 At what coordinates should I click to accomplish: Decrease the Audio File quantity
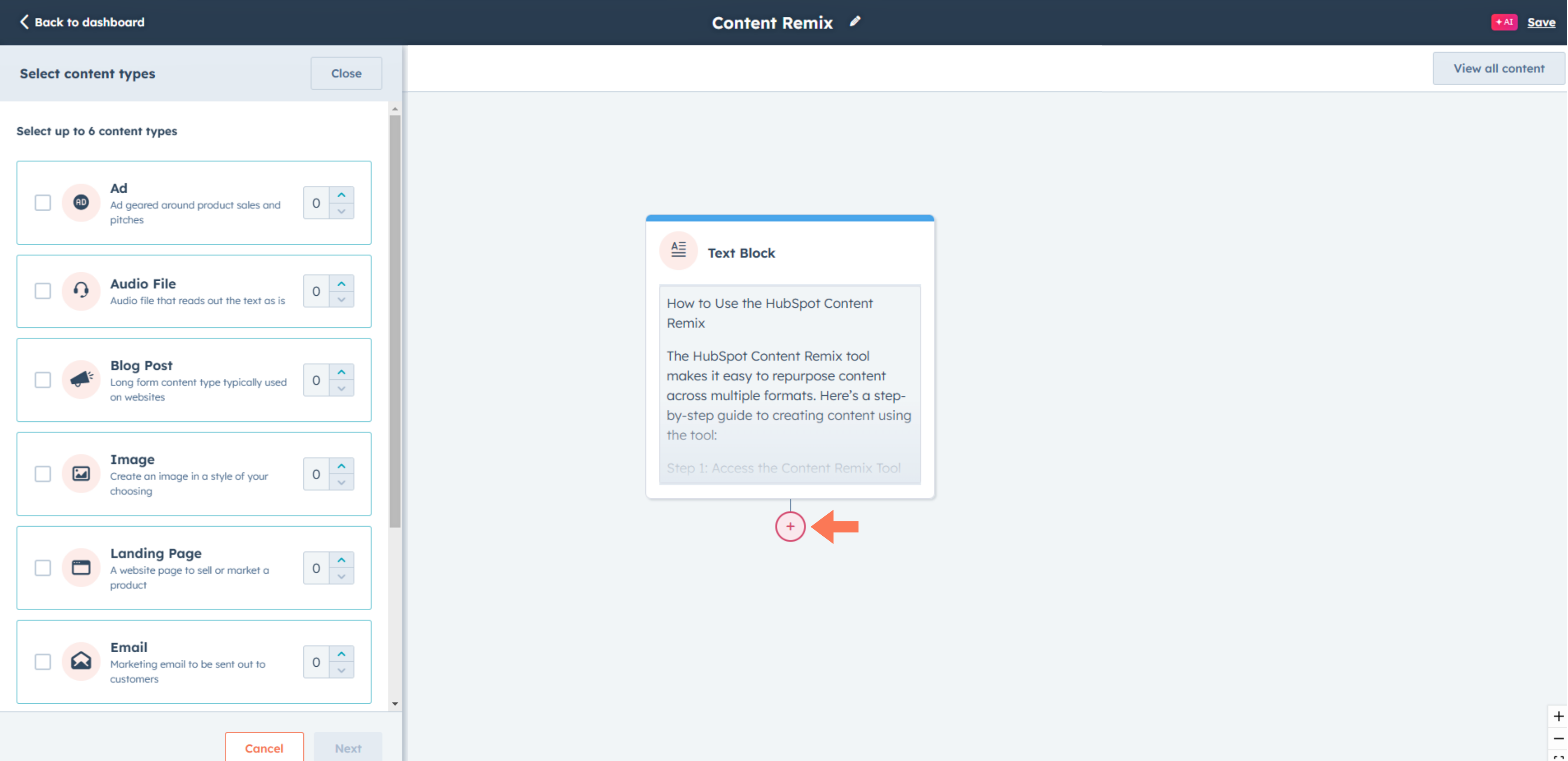(342, 299)
